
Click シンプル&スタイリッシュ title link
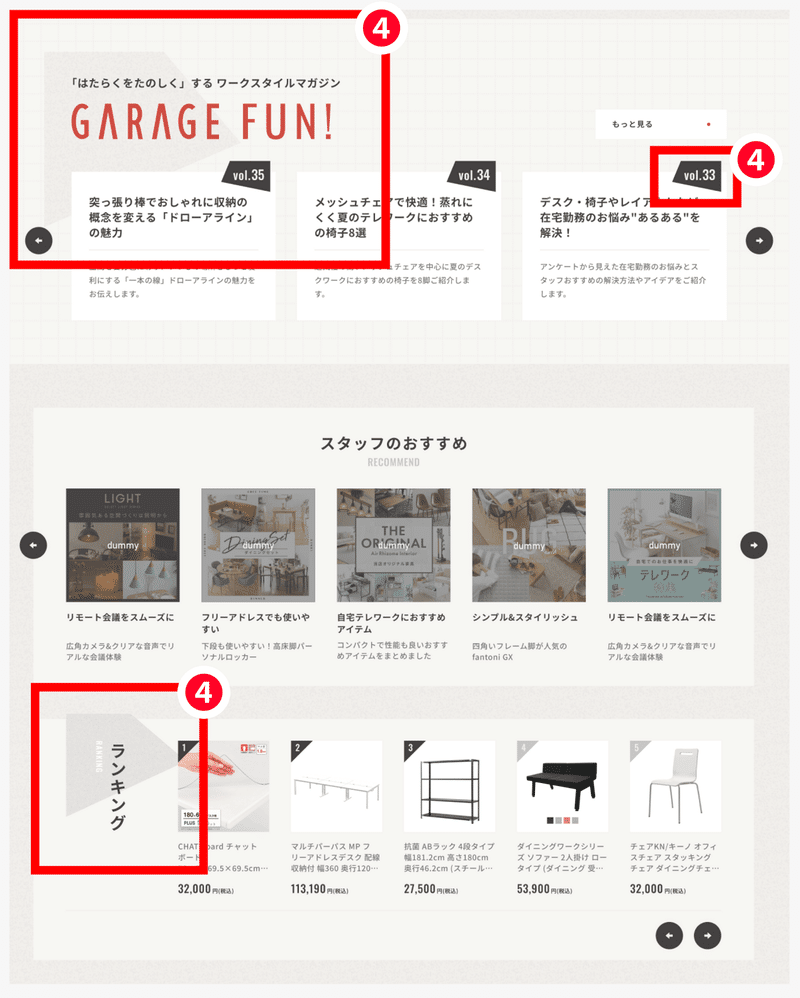525,617
